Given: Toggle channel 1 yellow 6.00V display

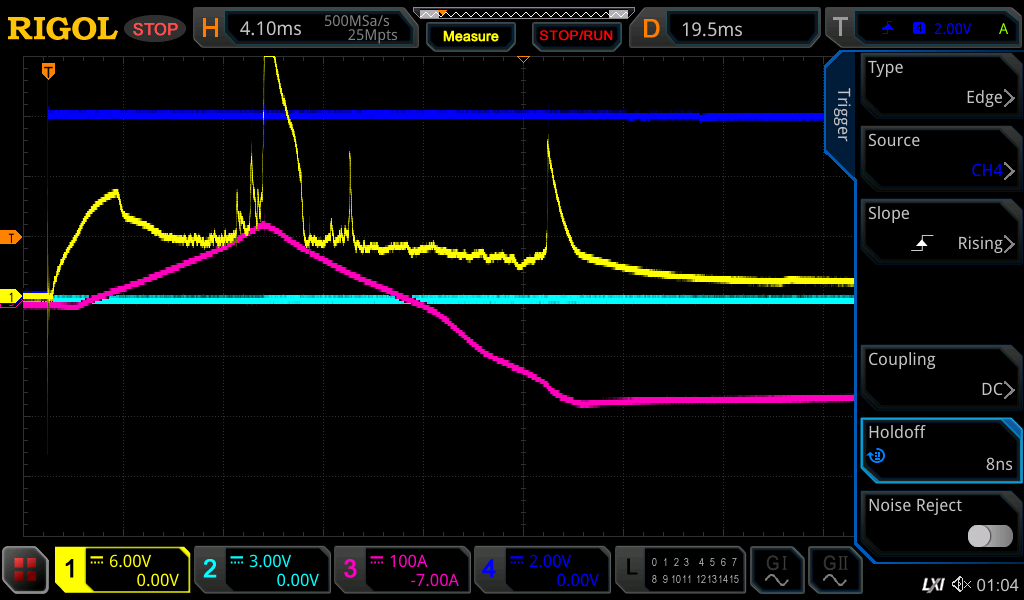Looking at the screenshot, I should (122, 570).
